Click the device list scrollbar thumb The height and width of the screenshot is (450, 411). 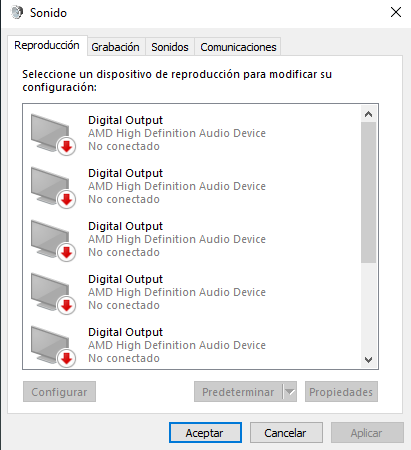tap(368, 192)
